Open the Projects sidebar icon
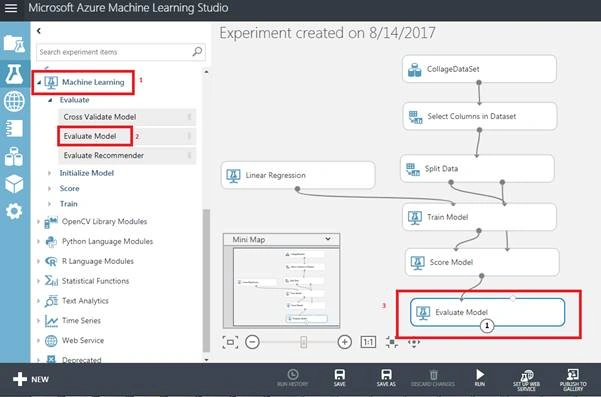Screen dimensions: 601x397 (x=14, y=44)
